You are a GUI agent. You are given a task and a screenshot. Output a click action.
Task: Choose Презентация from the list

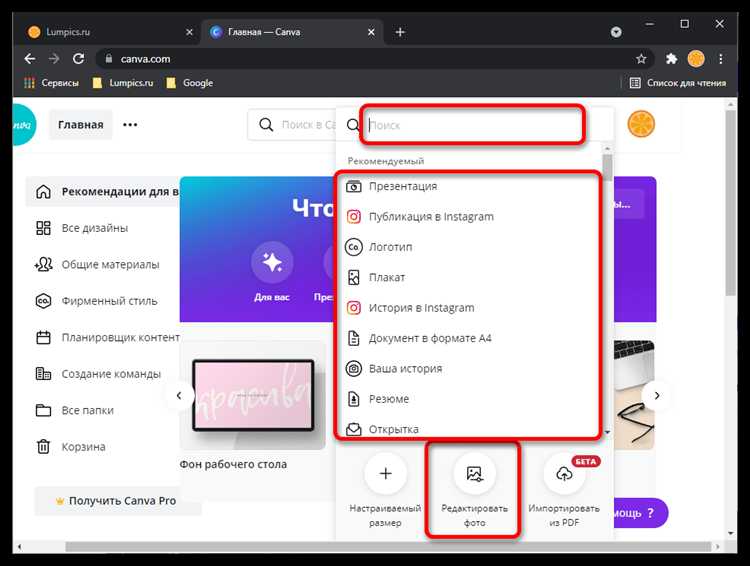pyautogui.click(x=469, y=186)
